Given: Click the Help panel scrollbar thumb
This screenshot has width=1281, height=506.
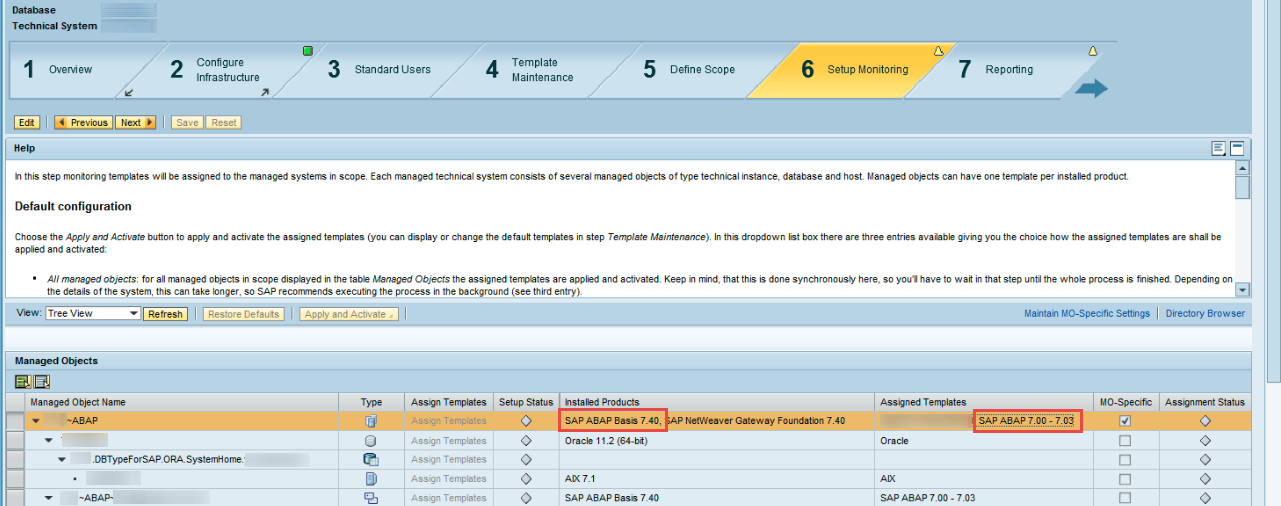Looking at the screenshot, I should point(1242,188).
